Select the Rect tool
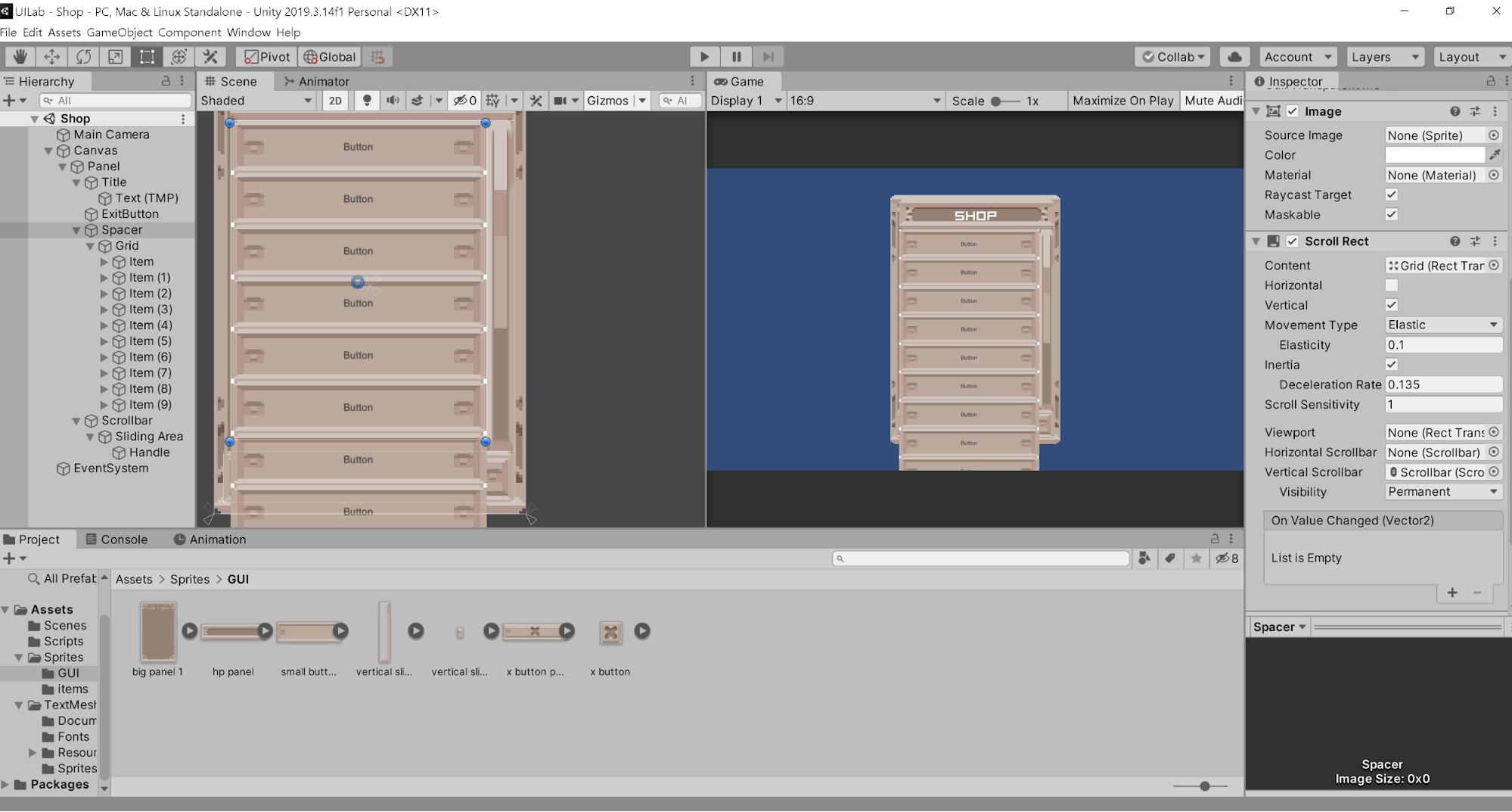This screenshot has height=812, width=1512. tap(147, 57)
